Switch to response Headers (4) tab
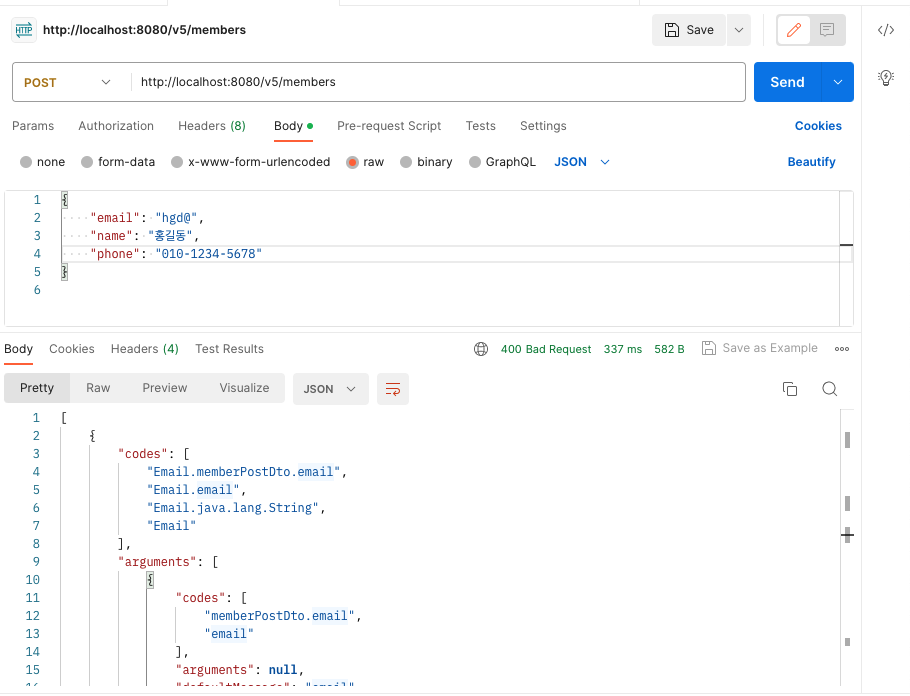This screenshot has width=910, height=696. click(145, 349)
